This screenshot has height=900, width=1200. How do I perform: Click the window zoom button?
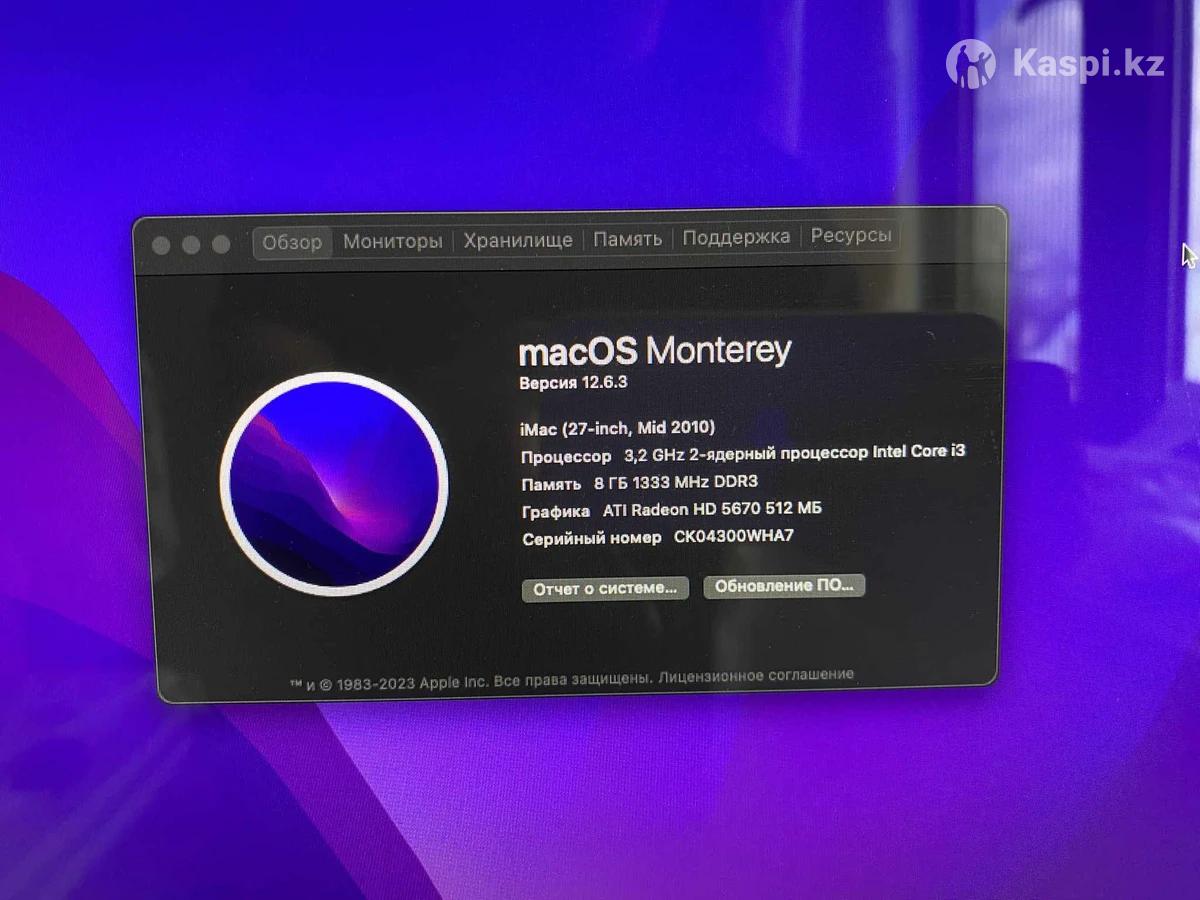(221, 244)
